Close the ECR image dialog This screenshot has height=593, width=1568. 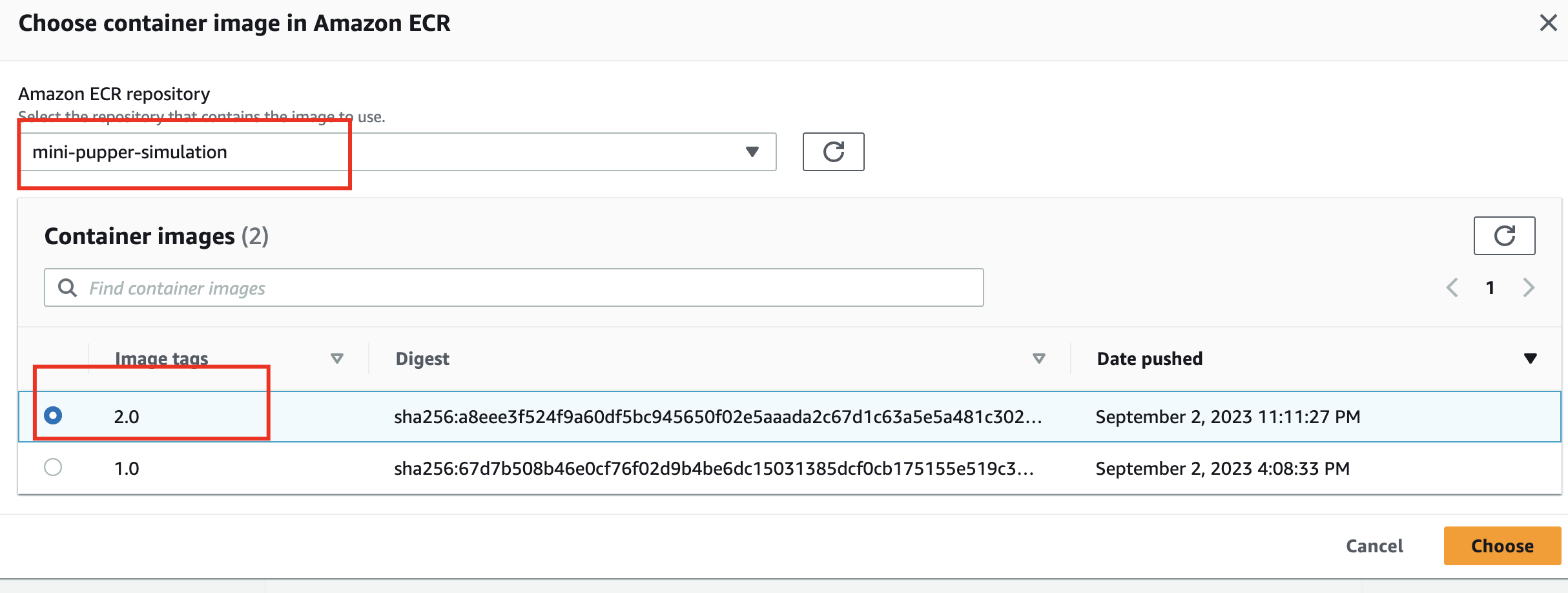tap(1548, 23)
